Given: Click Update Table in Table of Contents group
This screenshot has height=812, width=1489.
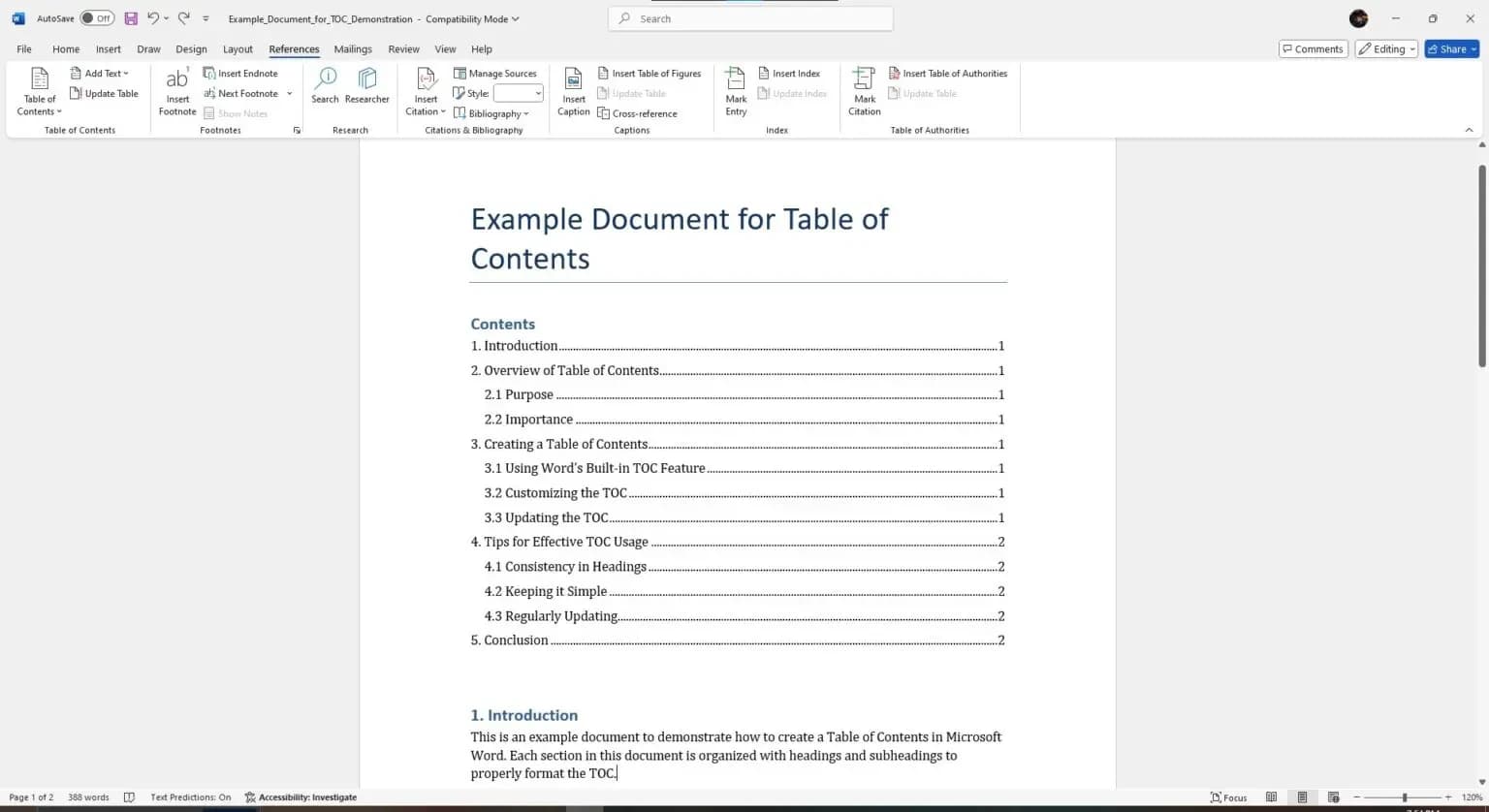Looking at the screenshot, I should click(x=104, y=94).
